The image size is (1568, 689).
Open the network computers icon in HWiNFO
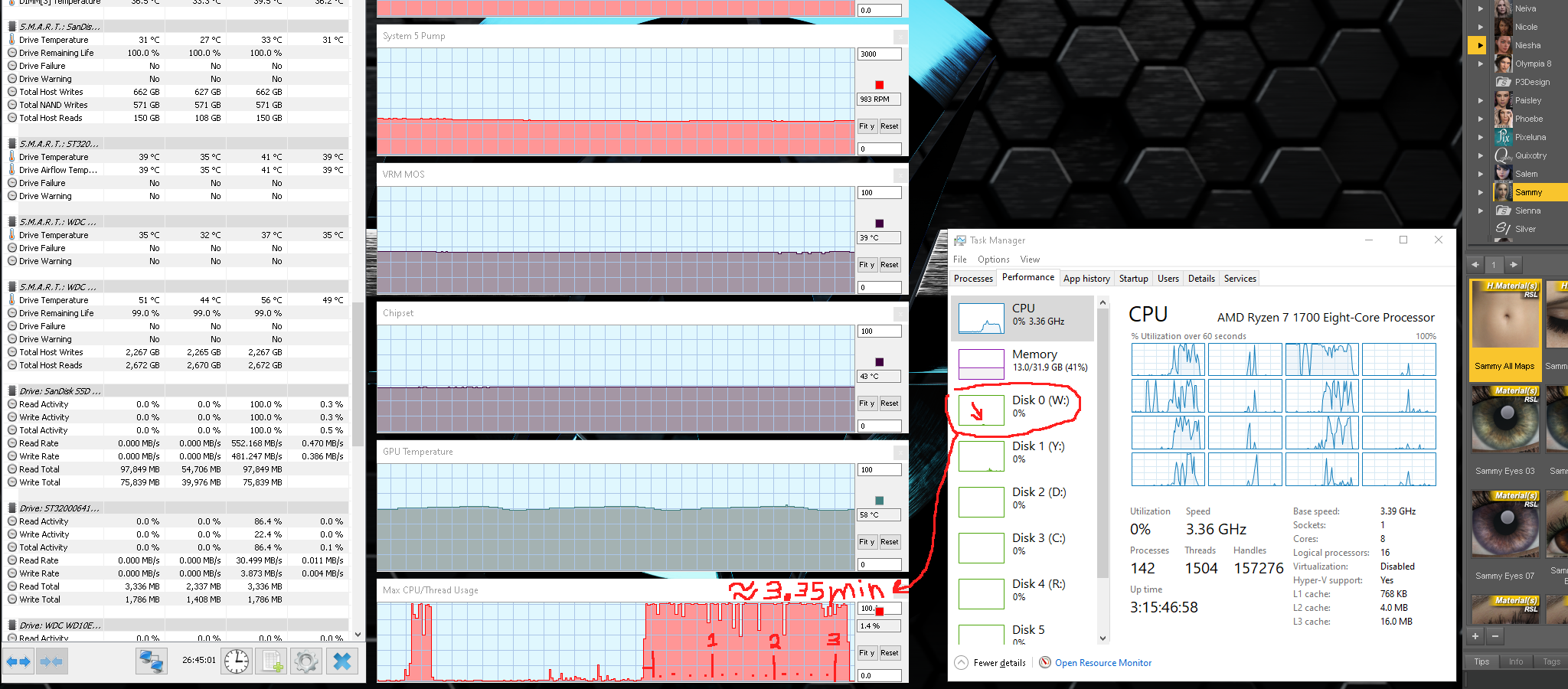(x=152, y=661)
